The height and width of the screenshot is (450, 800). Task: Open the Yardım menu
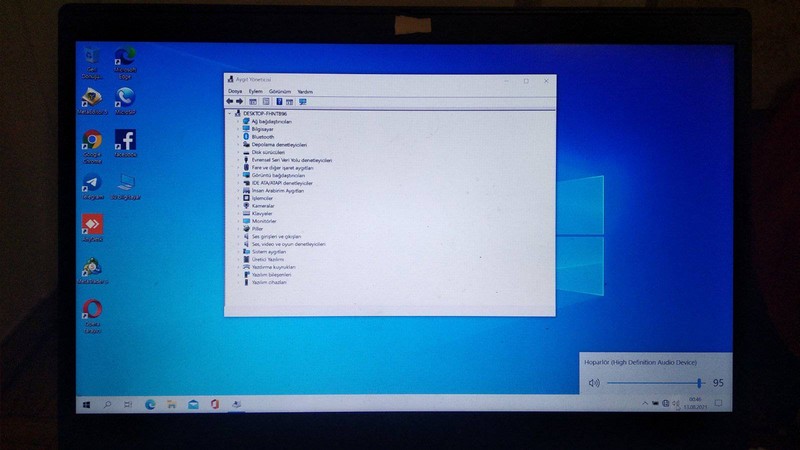coord(305,91)
